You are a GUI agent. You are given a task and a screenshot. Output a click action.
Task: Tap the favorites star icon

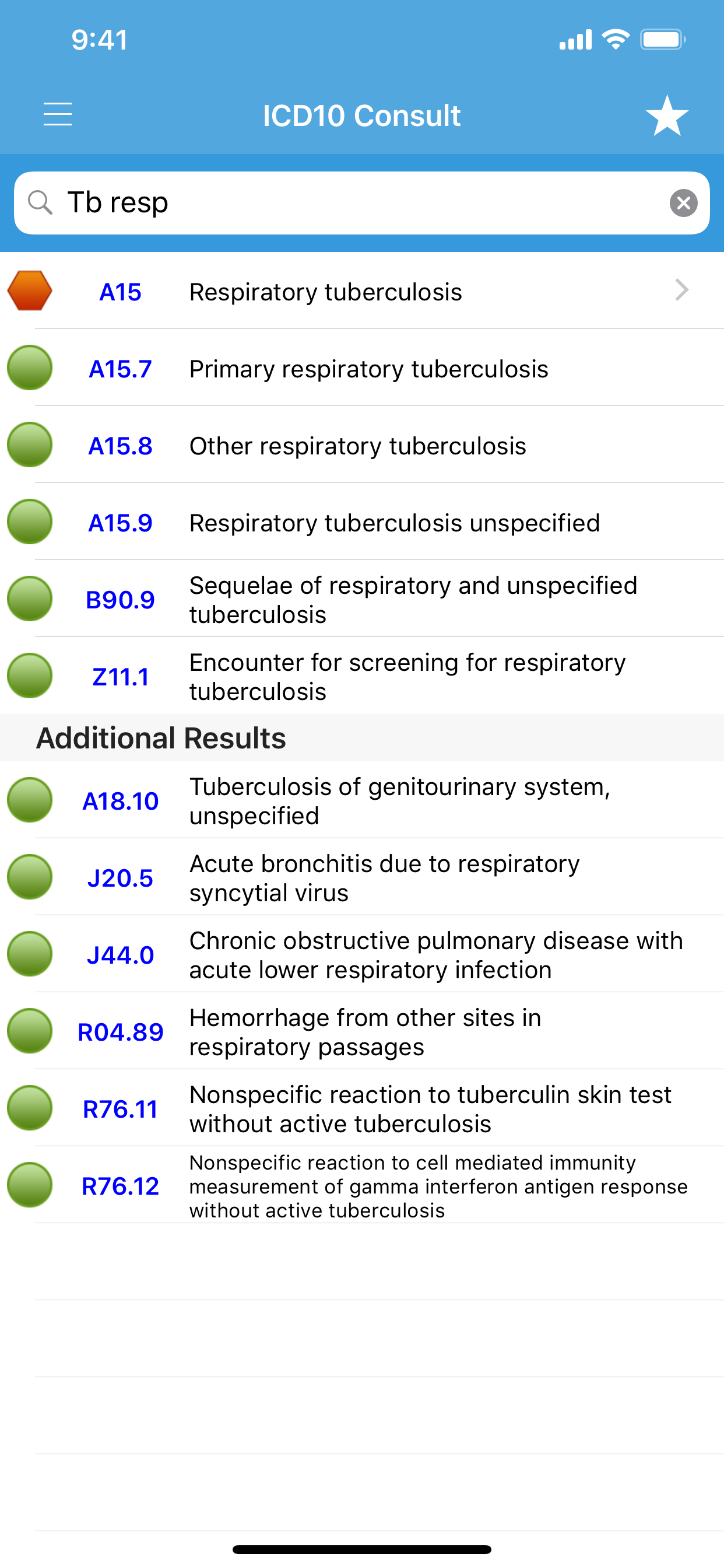coord(667,116)
